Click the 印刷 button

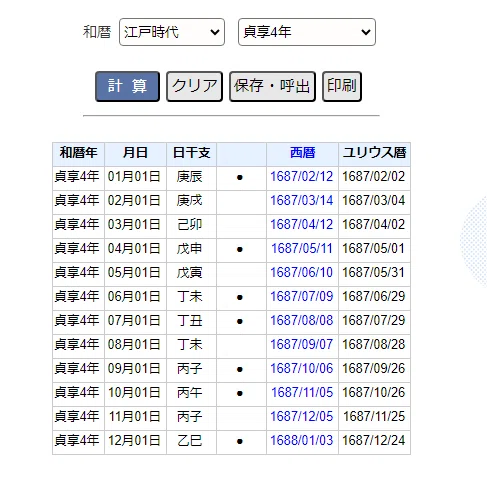click(342, 86)
